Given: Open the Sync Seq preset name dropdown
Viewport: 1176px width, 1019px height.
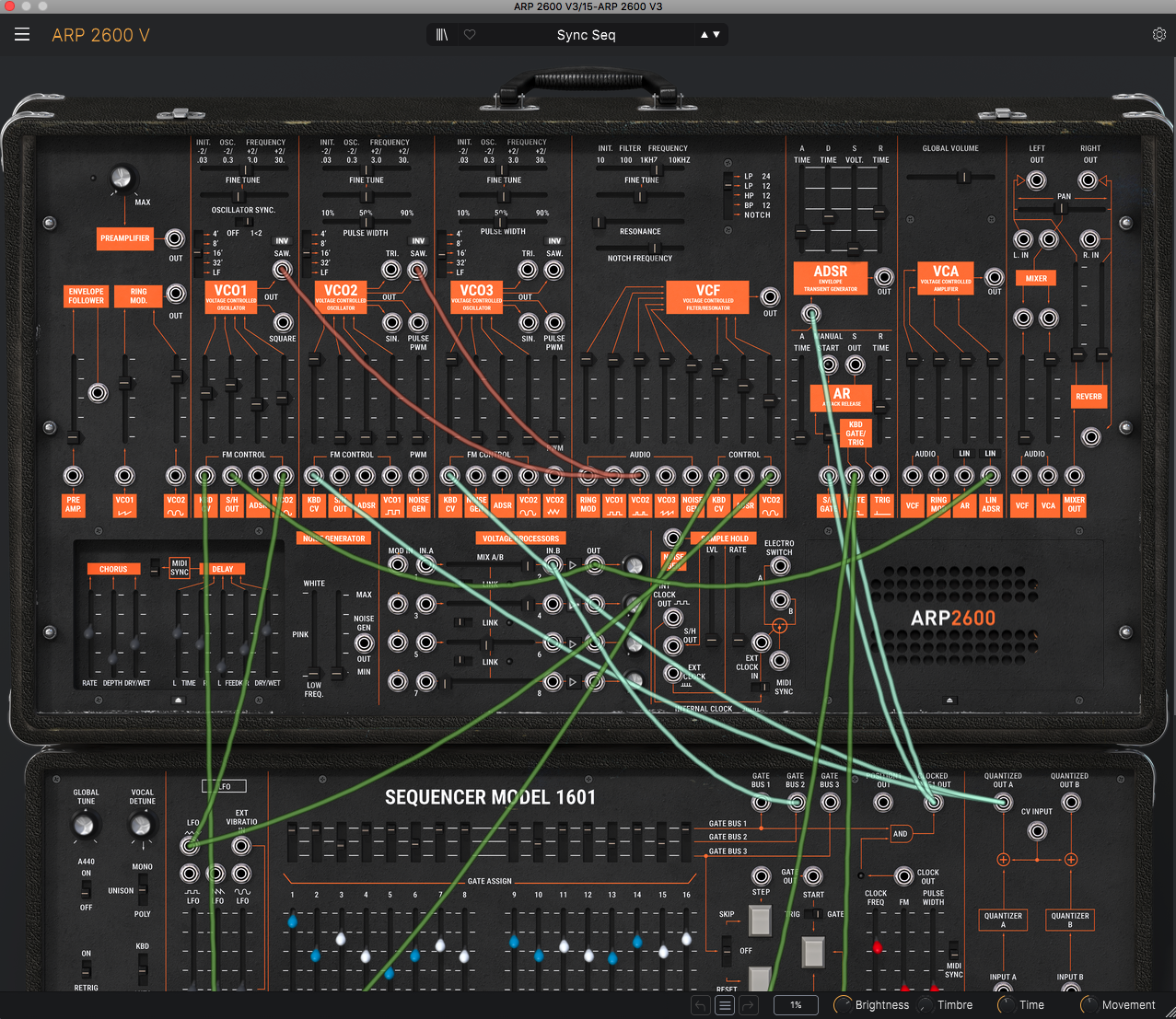Looking at the screenshot, I should click(586, 35).
